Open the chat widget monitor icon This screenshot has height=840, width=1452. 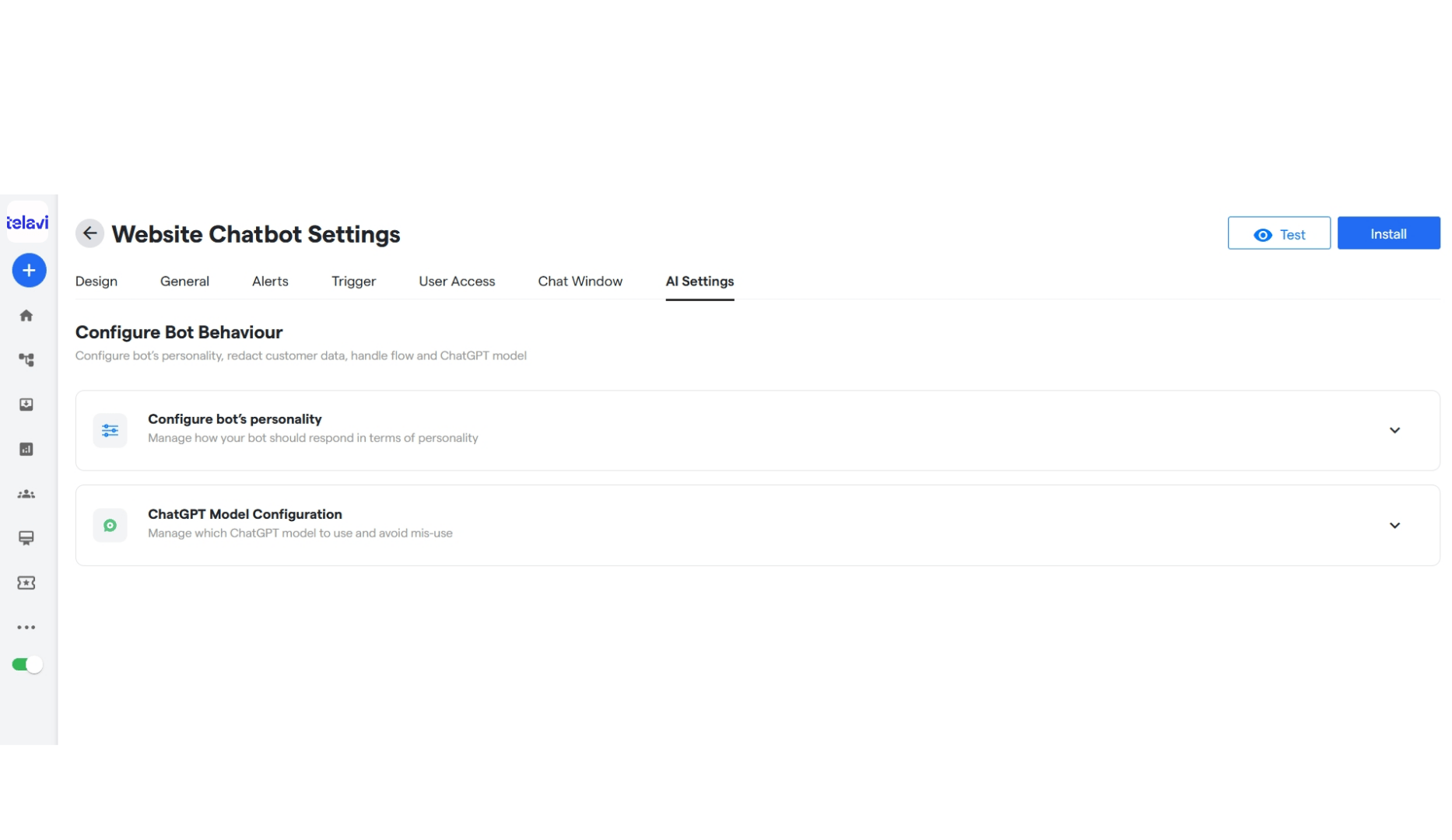26,538
